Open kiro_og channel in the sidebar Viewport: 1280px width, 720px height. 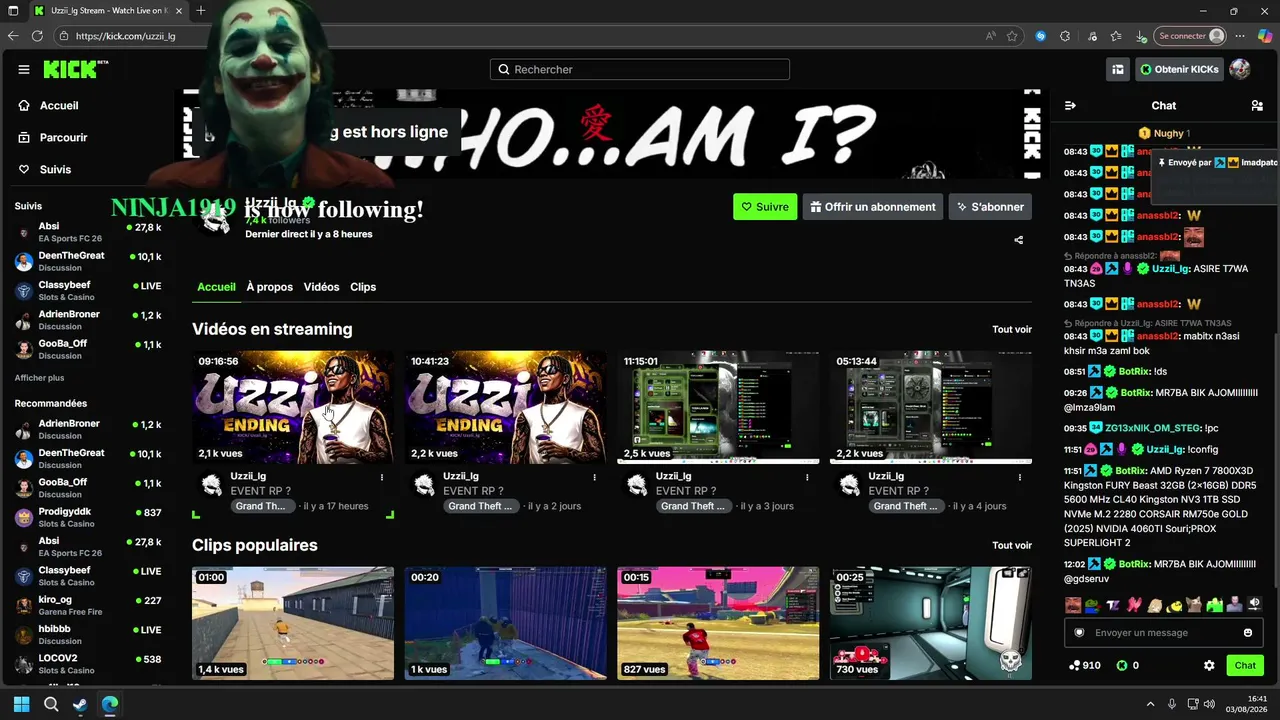click(x=88, y=606)
